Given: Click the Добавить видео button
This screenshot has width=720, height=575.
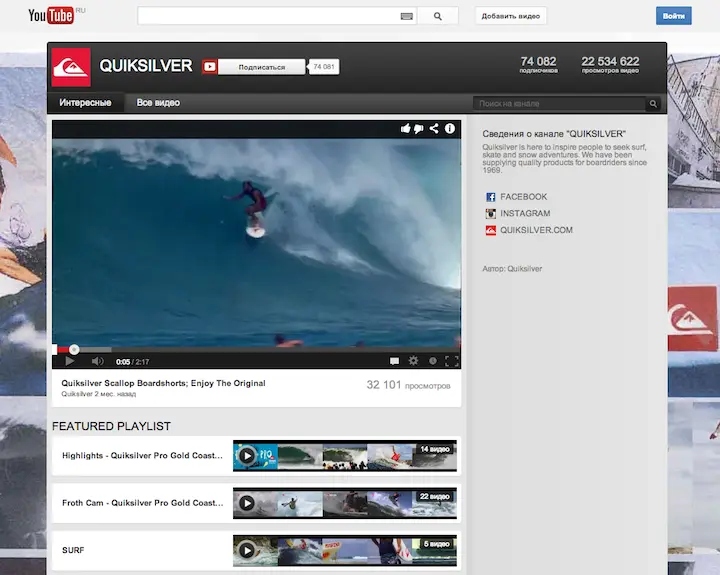Looking at the screenshot, I should 511,16.
